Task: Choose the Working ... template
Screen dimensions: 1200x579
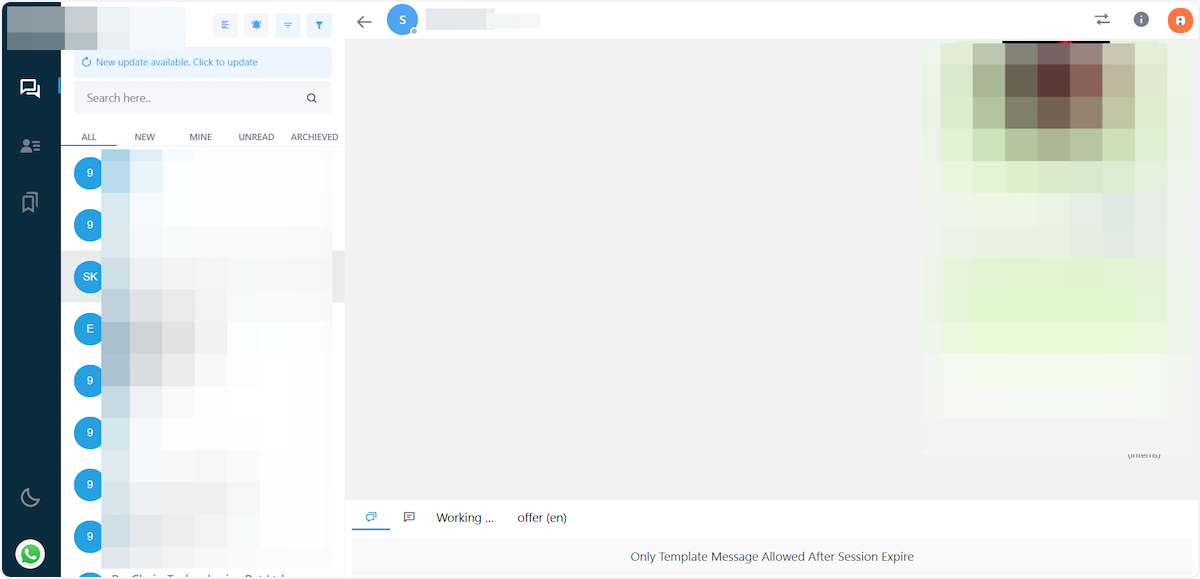Action: 465,518
